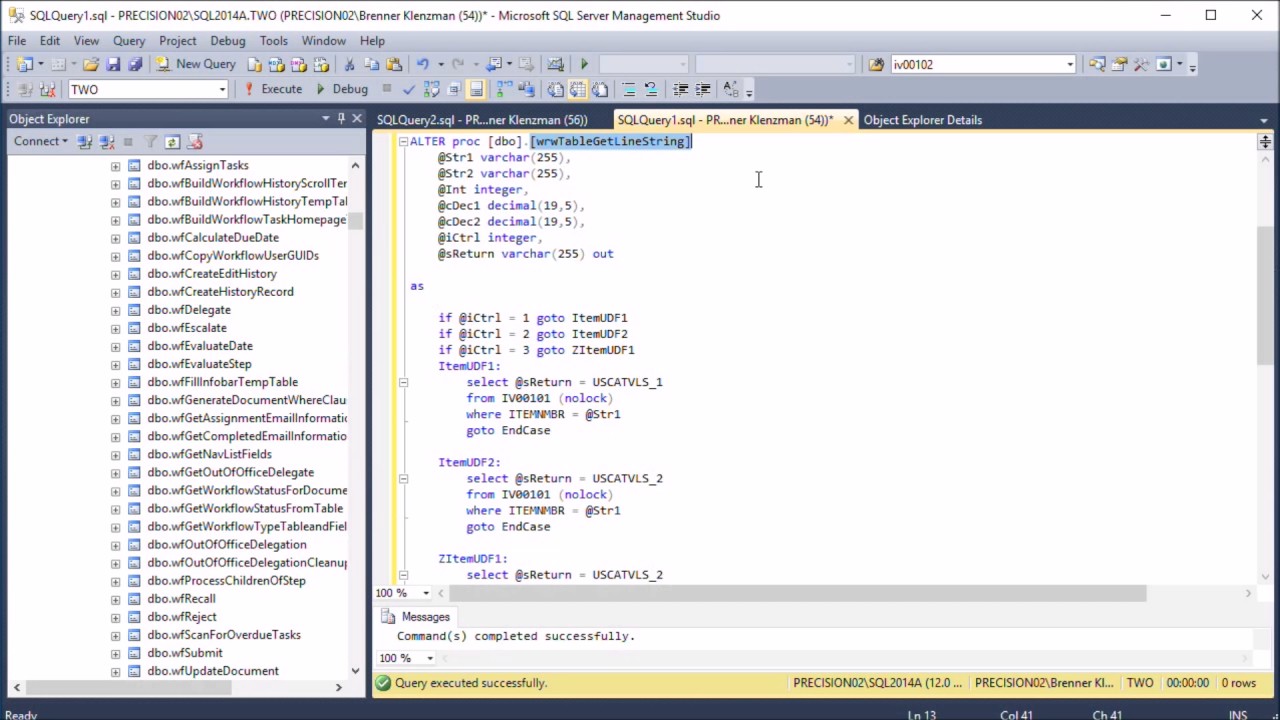Click the Change Connection icon beside the TWO database box
This screenshot has height=720, width=1280.
47,89
